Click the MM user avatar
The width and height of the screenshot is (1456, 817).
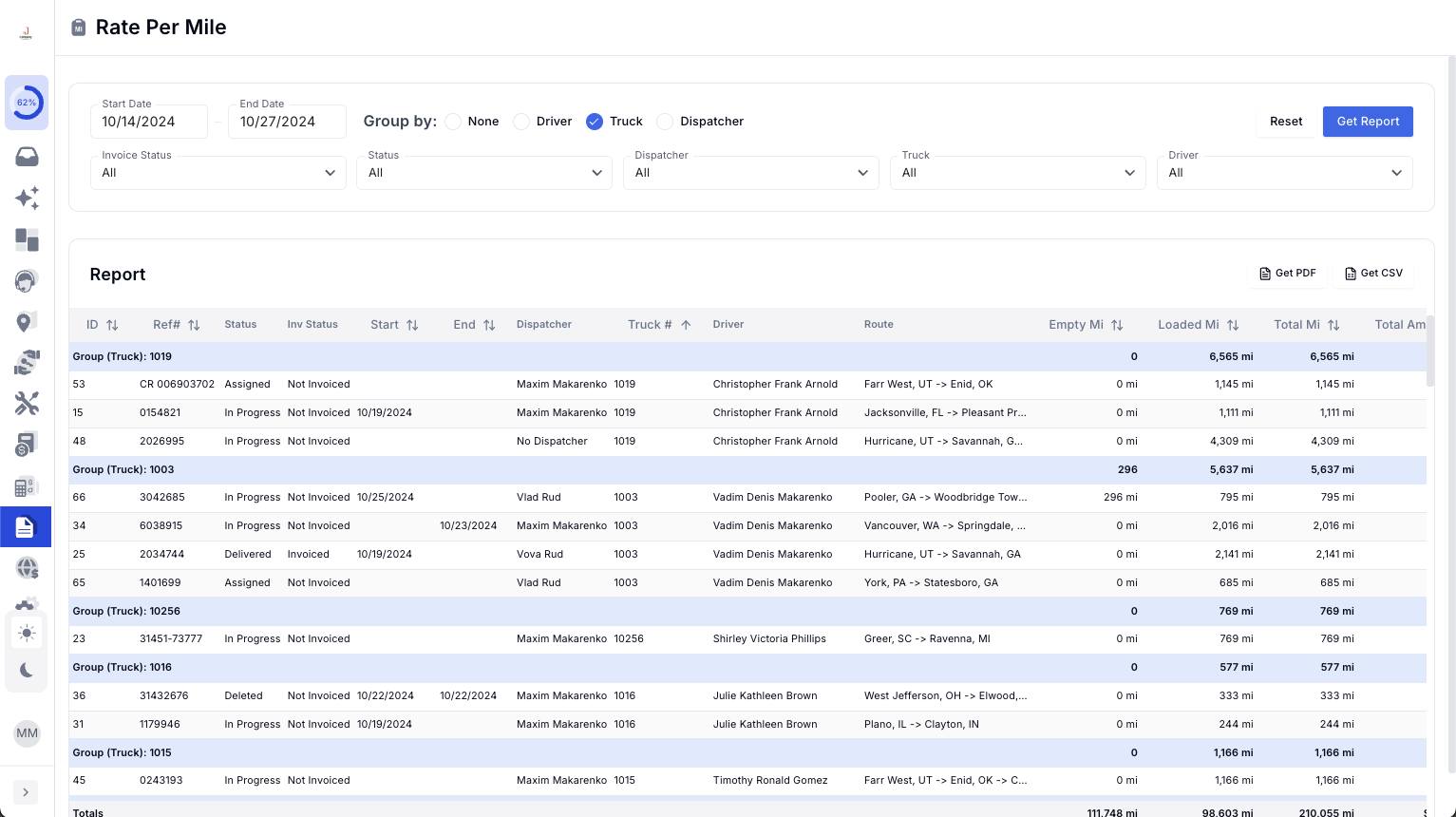coord(27,732)
